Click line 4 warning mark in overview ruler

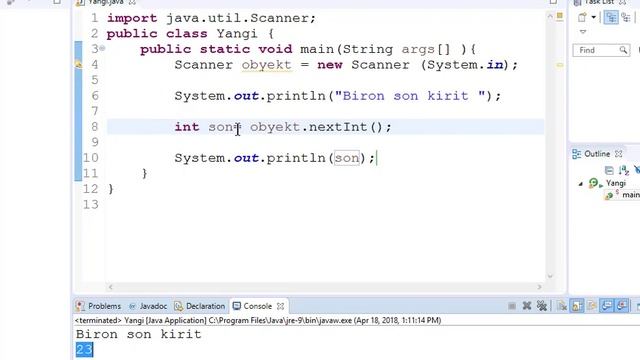(x=560, y=65)
